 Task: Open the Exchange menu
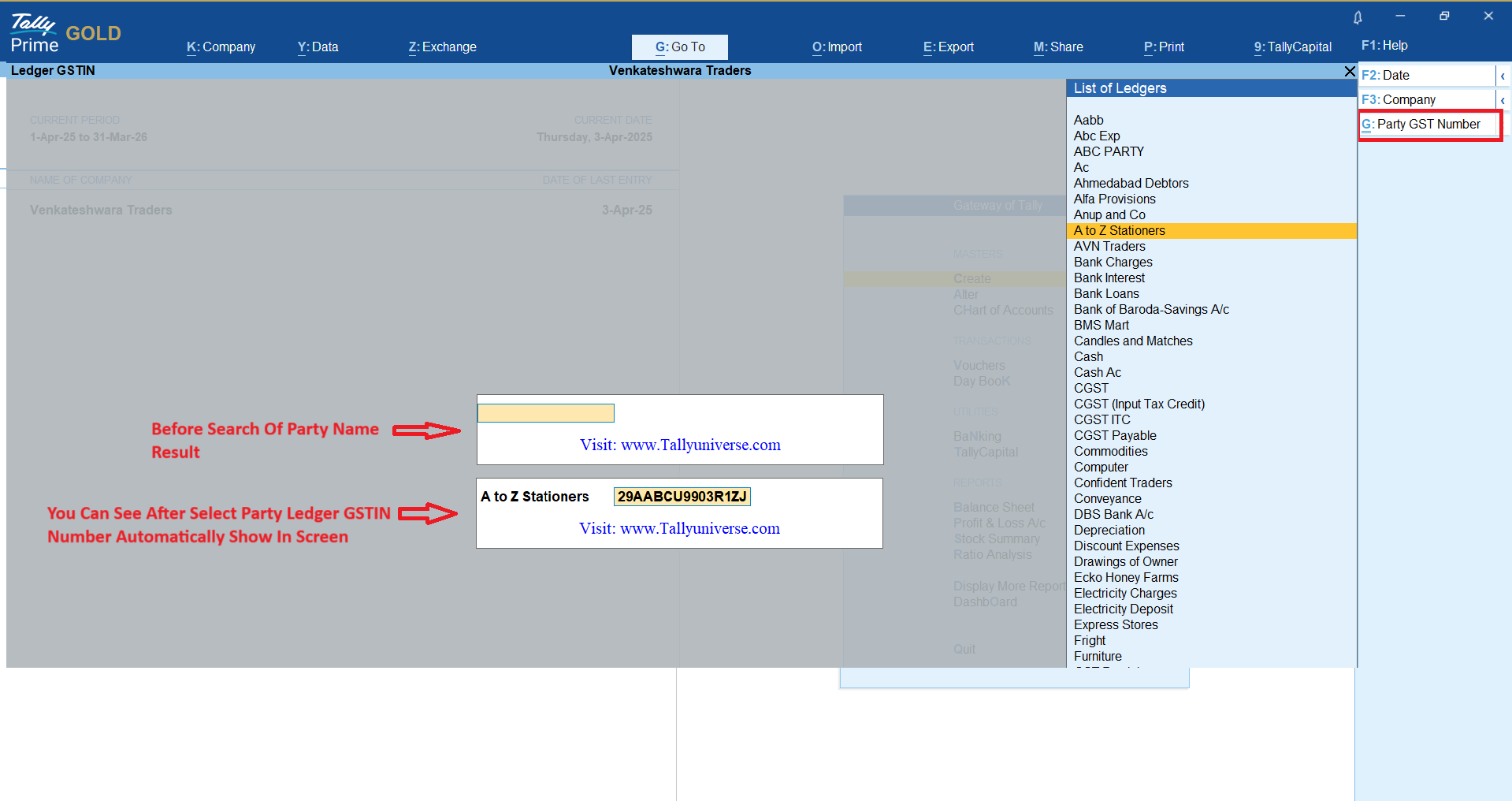[442, 47]
